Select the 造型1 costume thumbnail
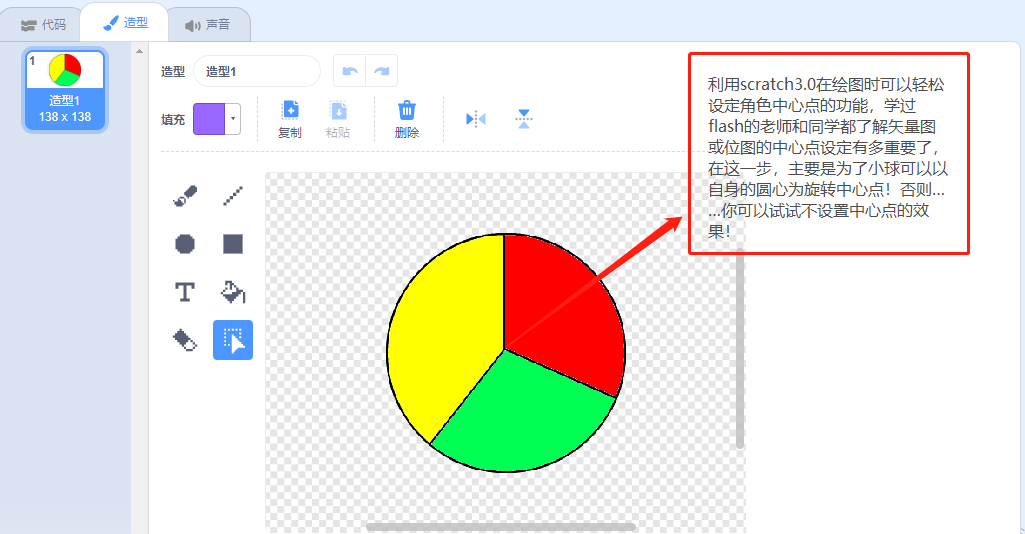 pyautogui.click(x=65, y=90)
